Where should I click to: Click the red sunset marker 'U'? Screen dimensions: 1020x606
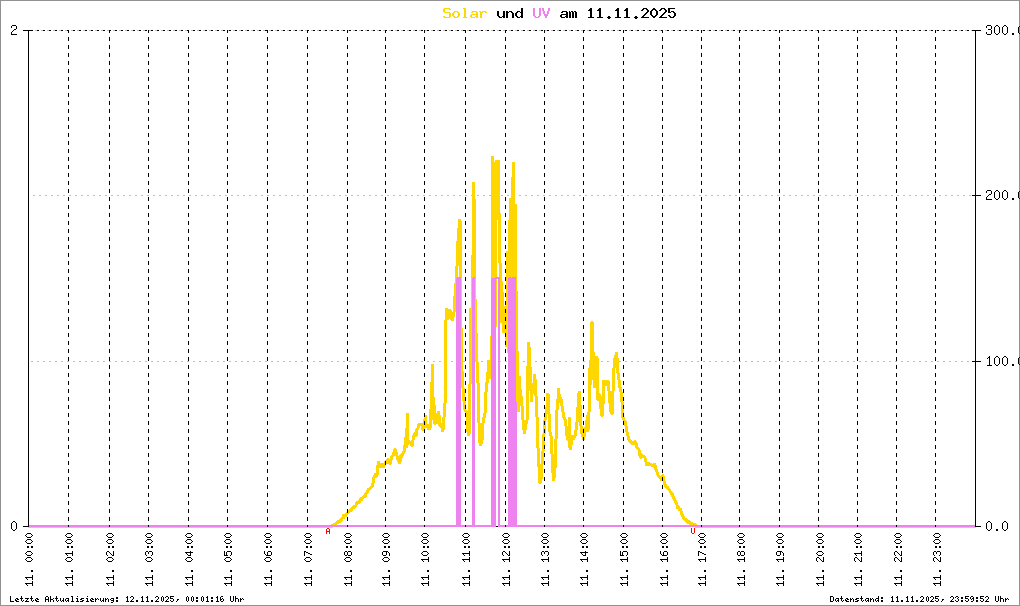point(692,531)
